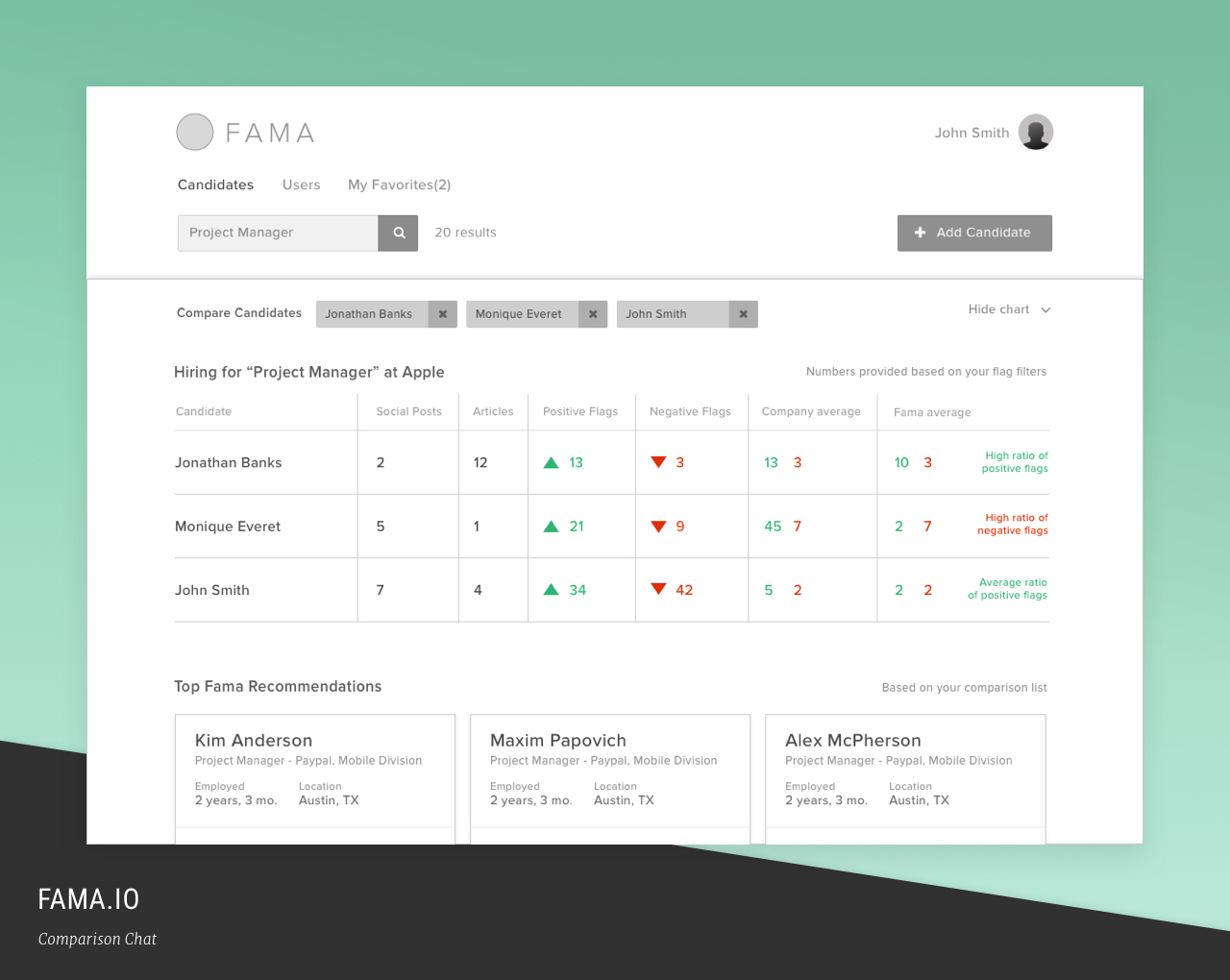Viewport: 1230px width, 980px height.
Task: Sort by Negative Flags column header
Action: coord(690,411)
